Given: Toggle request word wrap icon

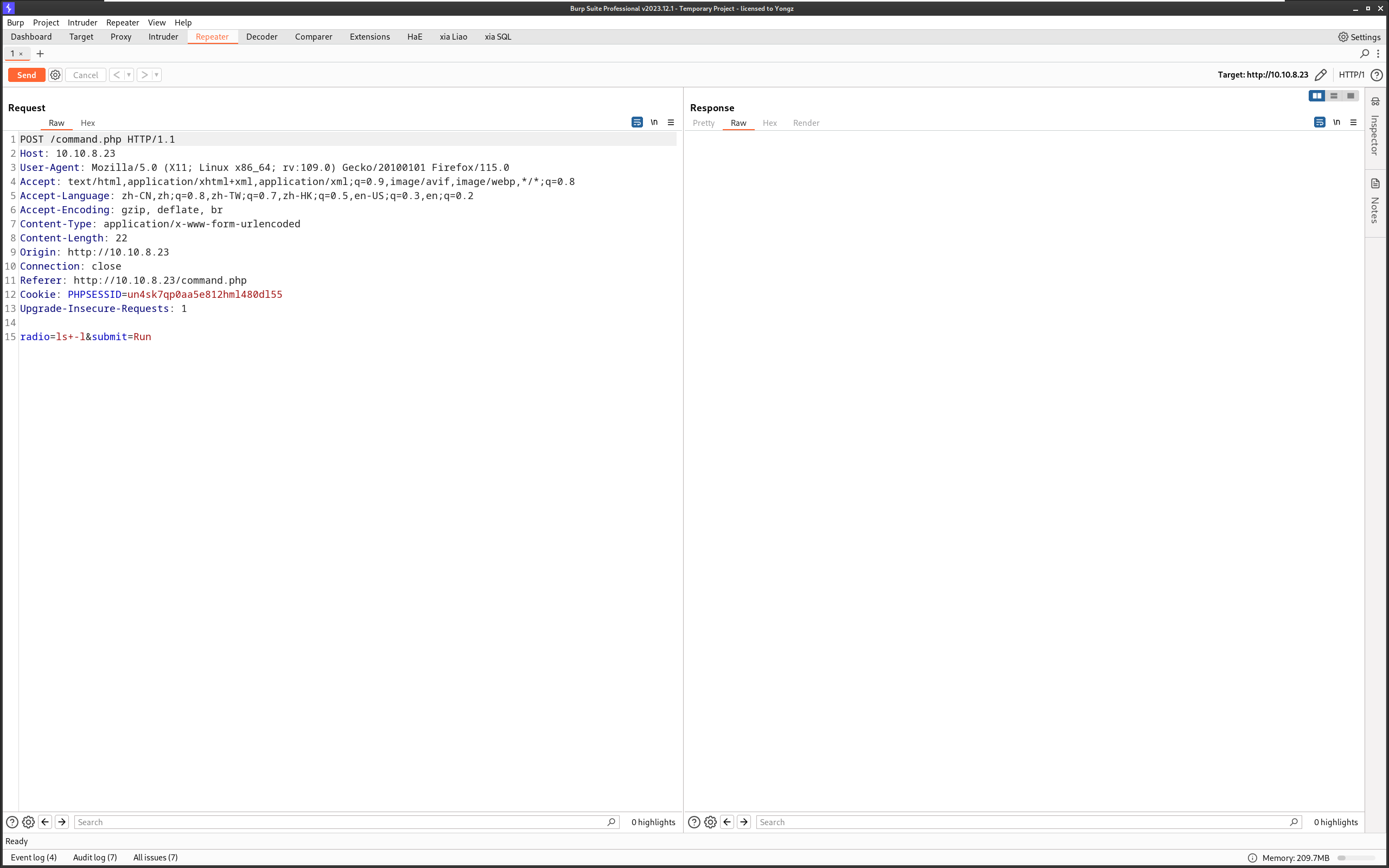Looking at the screenshot, I should point(637,122).
